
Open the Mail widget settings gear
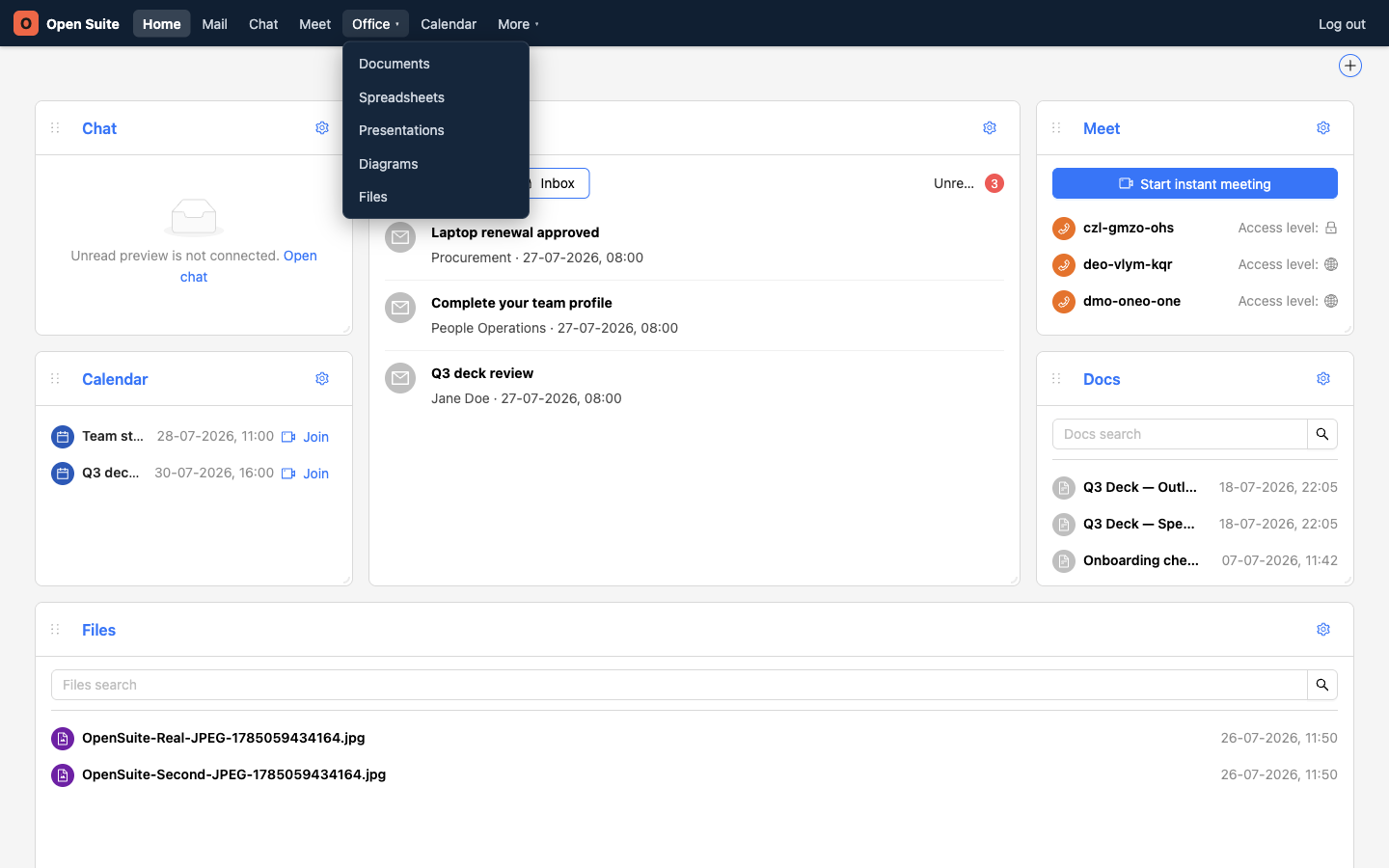point(990,128)
